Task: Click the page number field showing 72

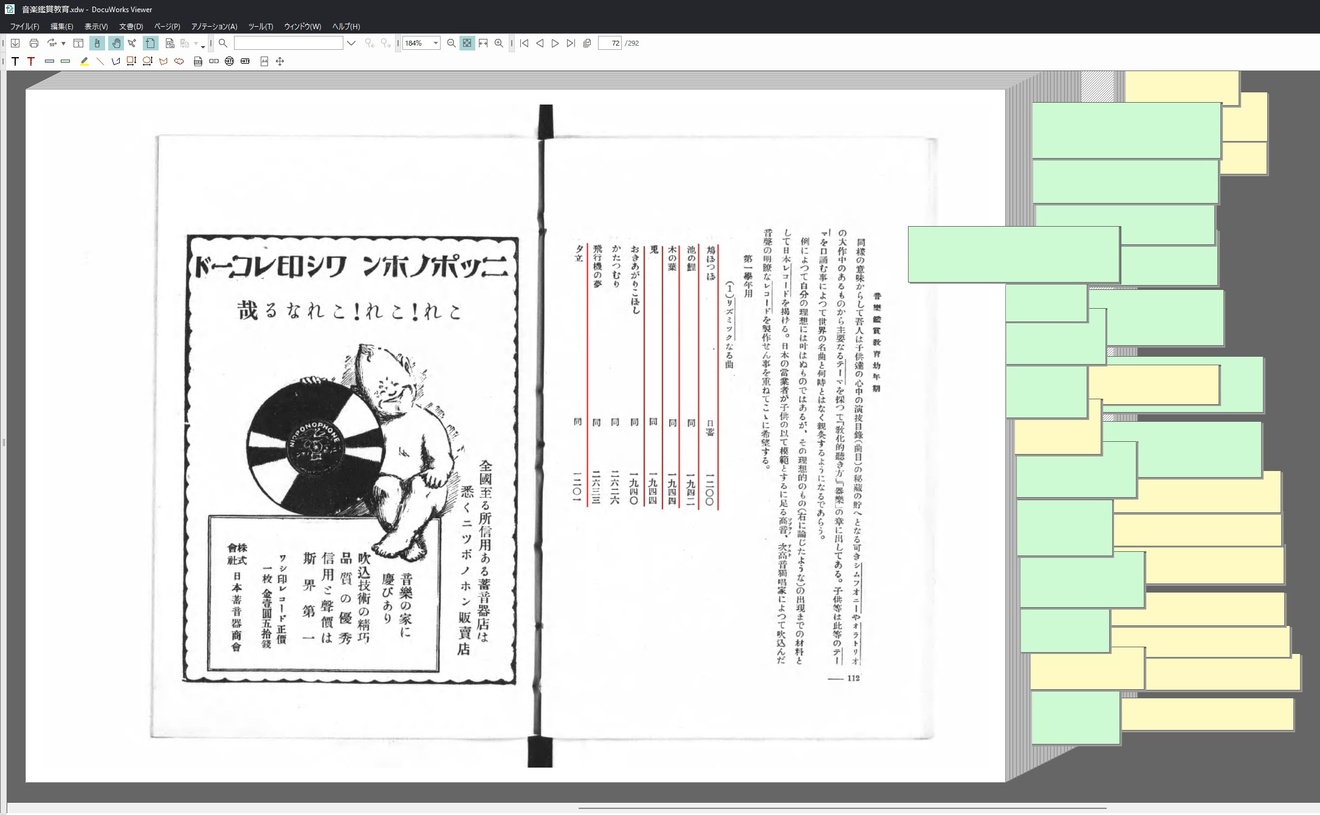Action: (610, 43)
